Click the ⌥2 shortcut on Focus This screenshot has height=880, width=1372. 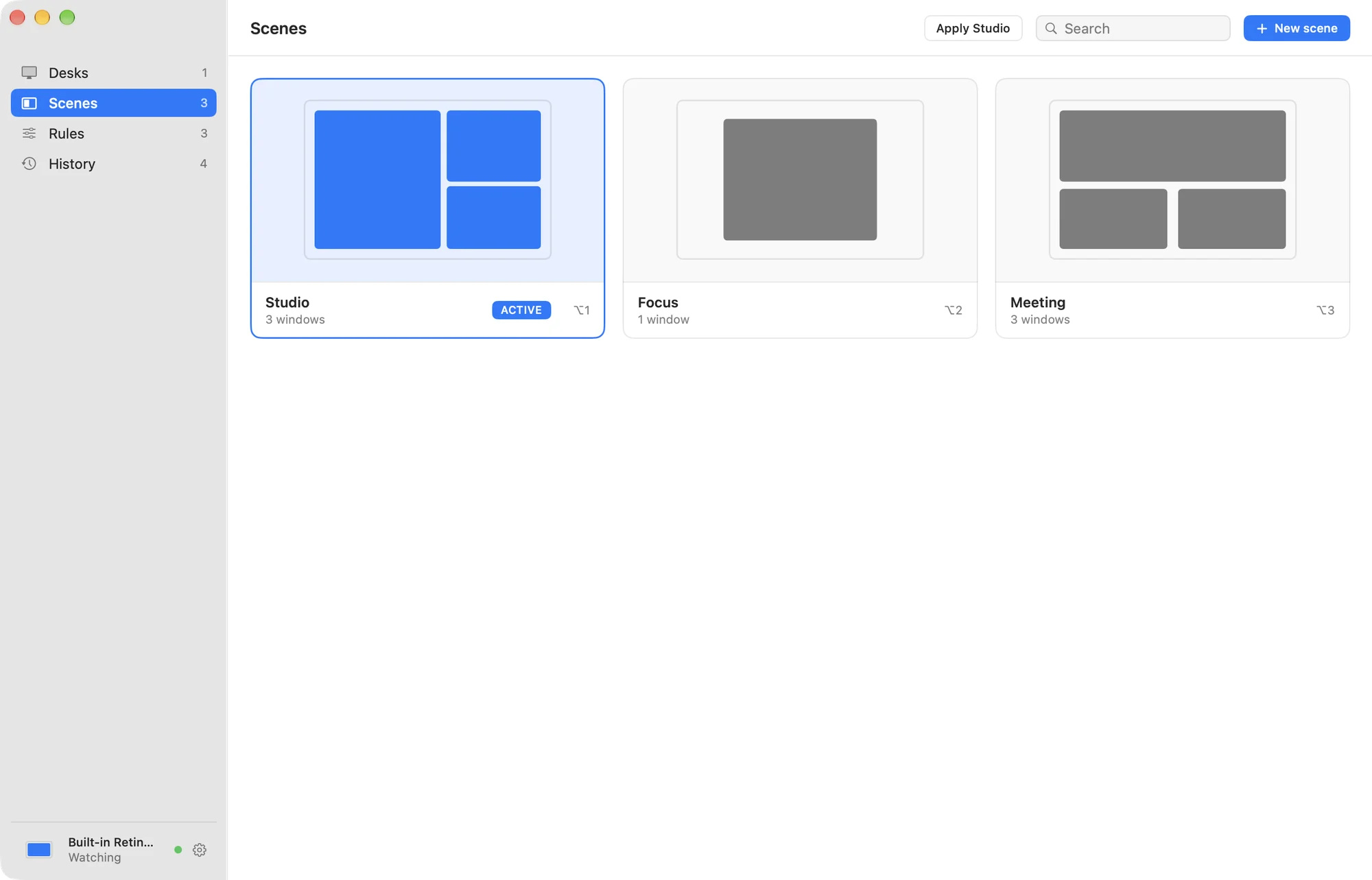point(953,310)
